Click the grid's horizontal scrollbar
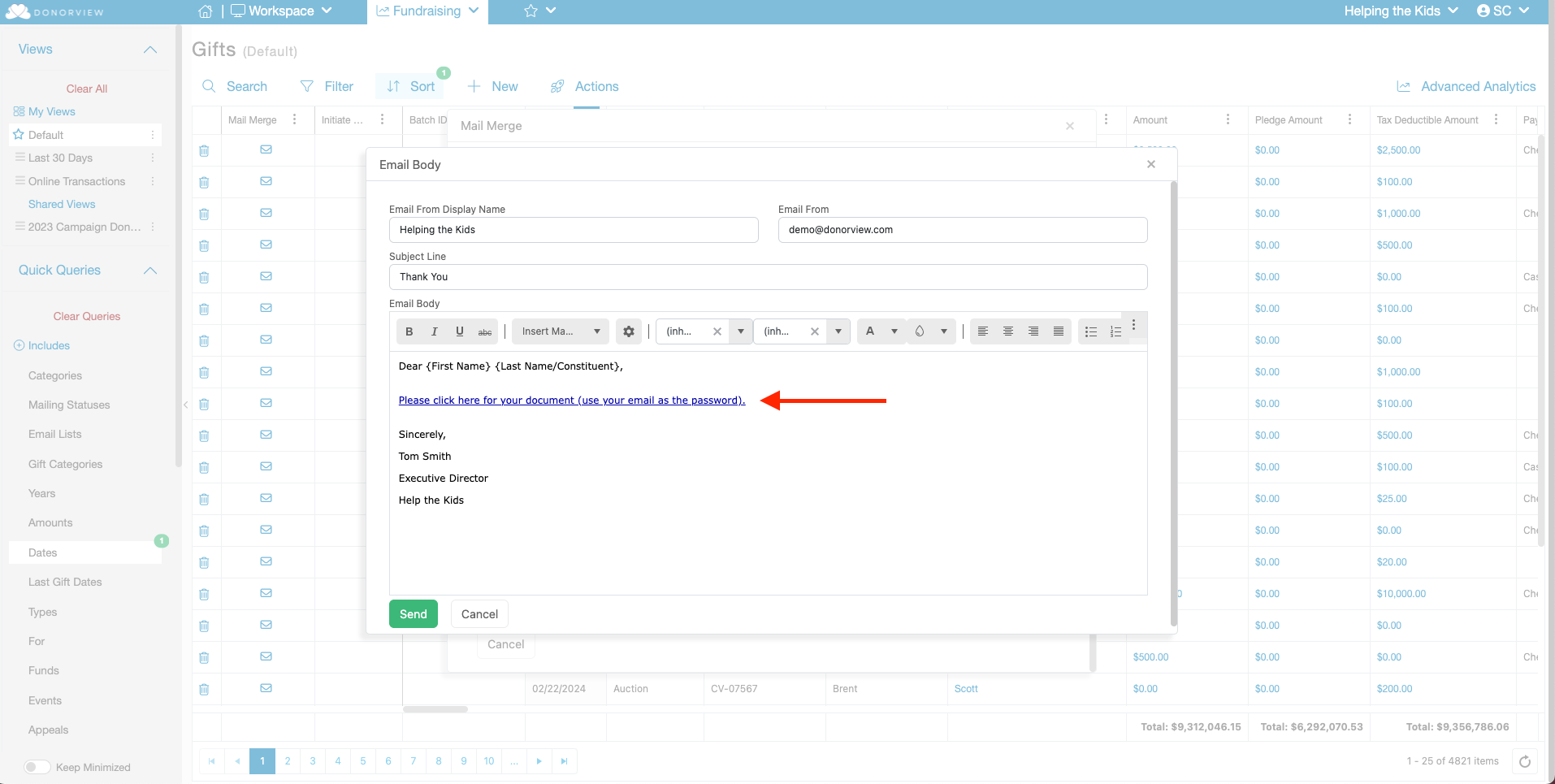 point(435,709)
